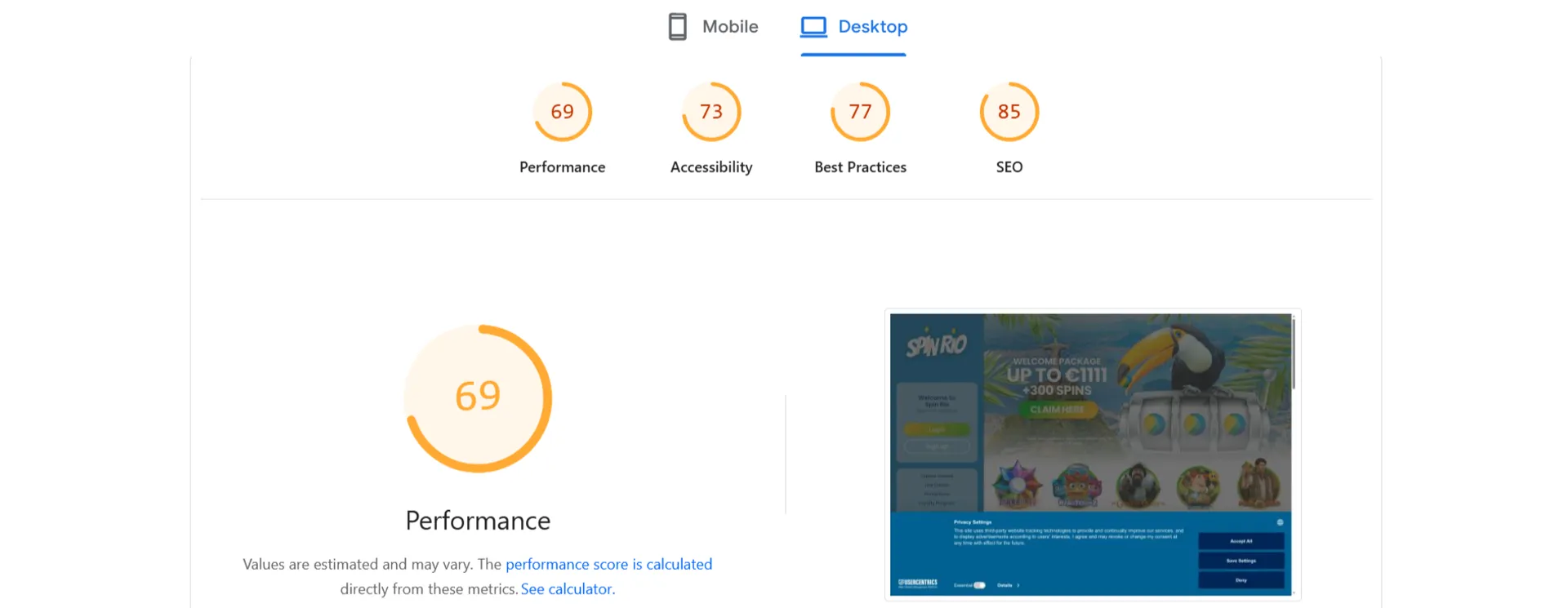Jump to Performance score gauge 69
The height and width of the screenshot is (608, 1568).
pyautogui.click(x=563, y=112)
